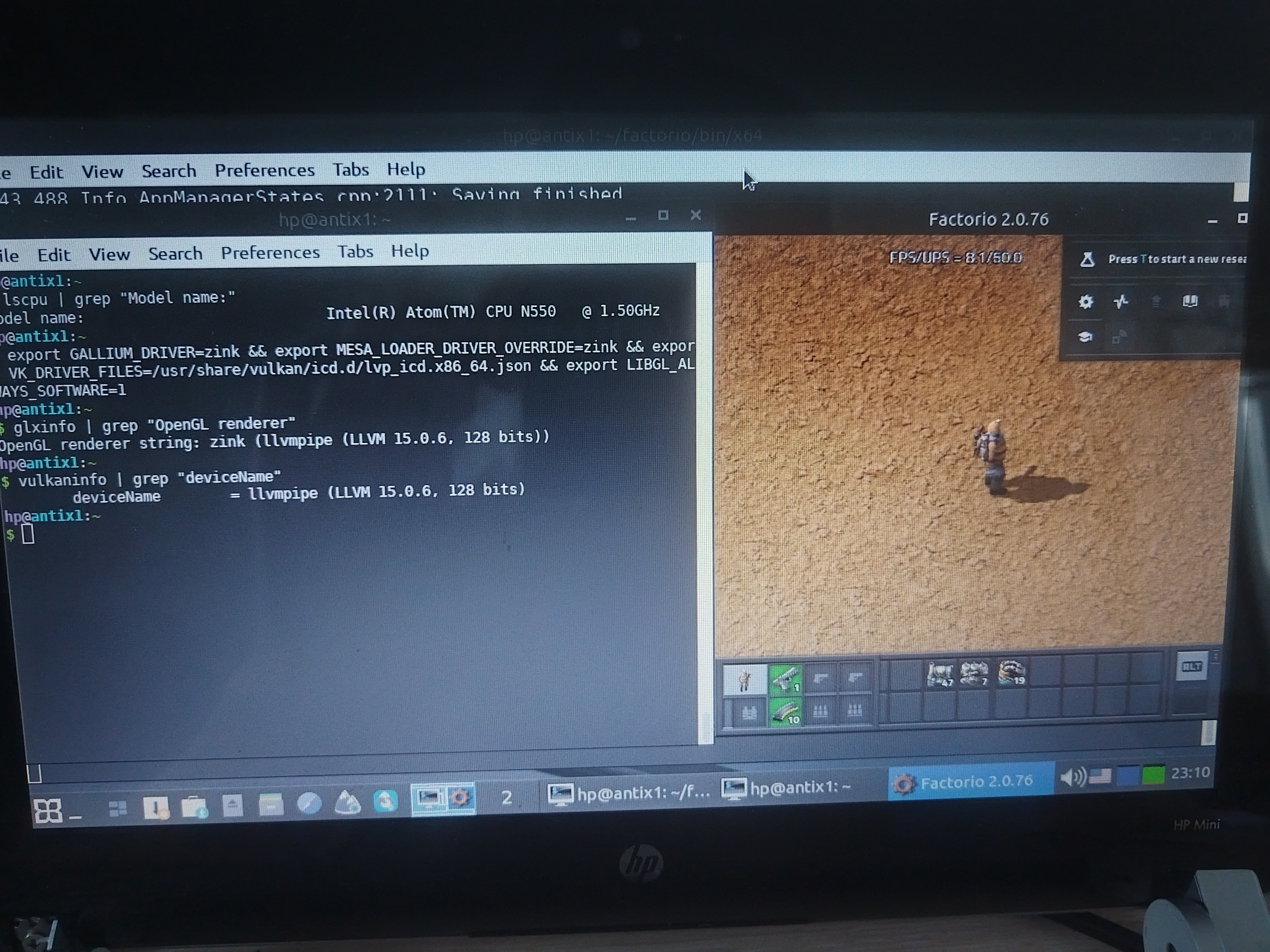Select the ammo magazine slot with count 10
This screenshot has width=1270, height=952.
pyautogui.click(x=785, y=713)
